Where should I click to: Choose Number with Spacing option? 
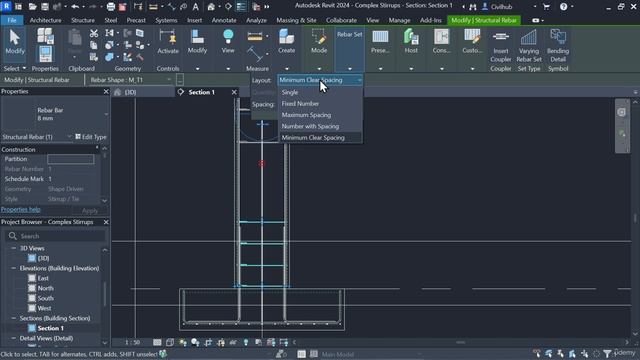pyautogui.click(x=320, y=127)
